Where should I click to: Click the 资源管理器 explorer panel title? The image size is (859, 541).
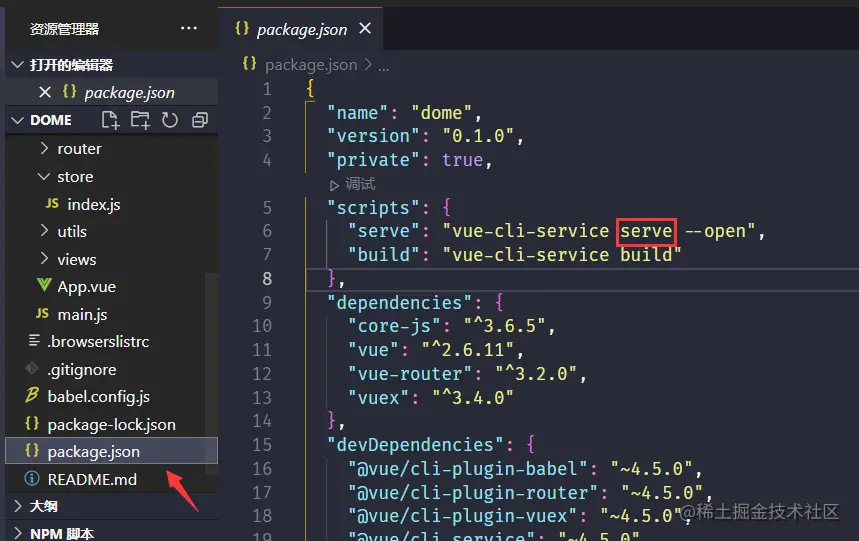[64, 29]
